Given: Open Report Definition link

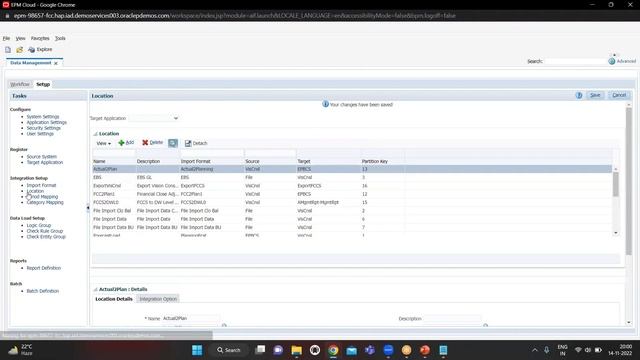Looking at the screenshot, I should tap(44, 268).
